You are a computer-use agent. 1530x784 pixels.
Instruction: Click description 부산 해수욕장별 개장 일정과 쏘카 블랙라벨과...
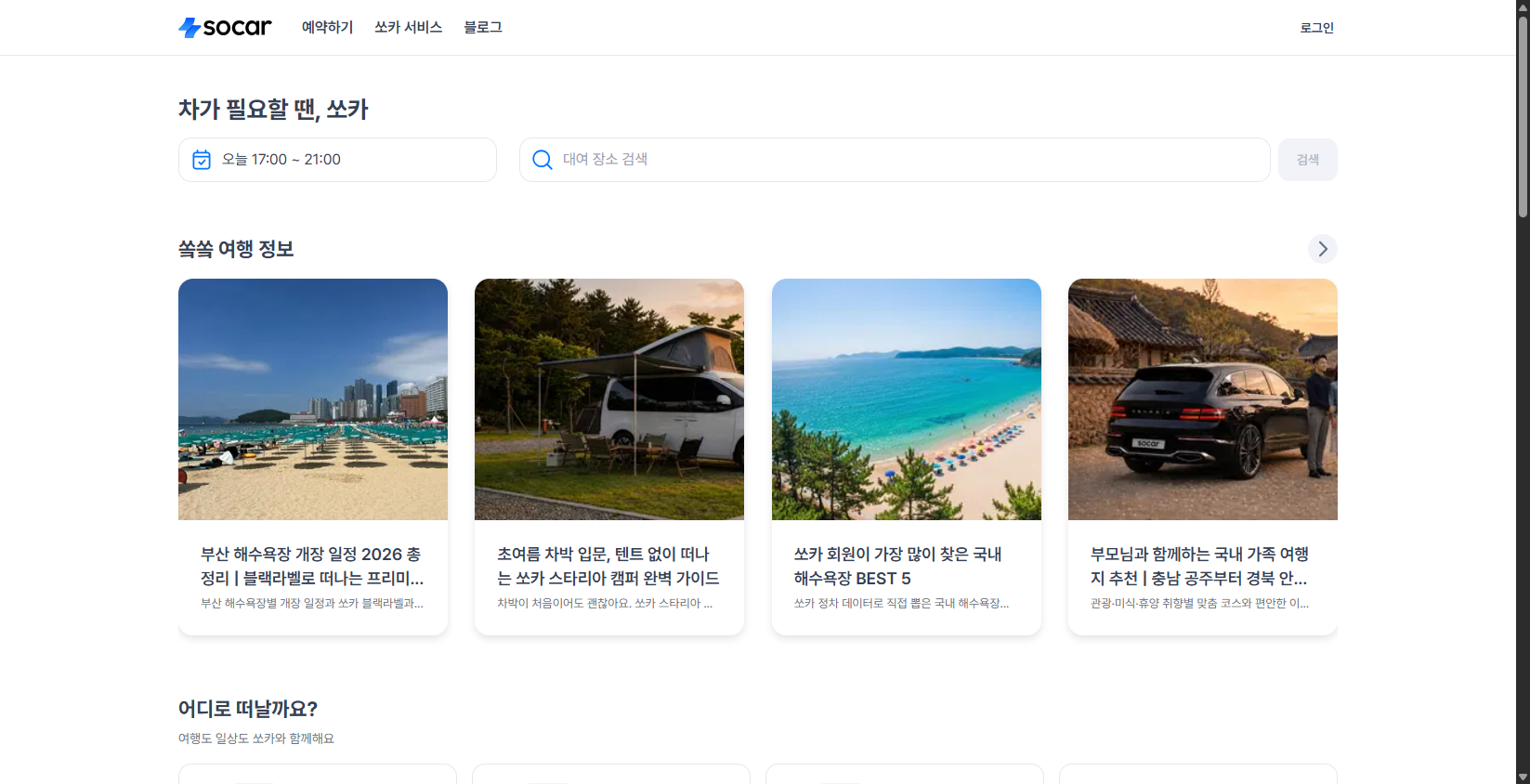pyautogui.click(x=312, y=603)
